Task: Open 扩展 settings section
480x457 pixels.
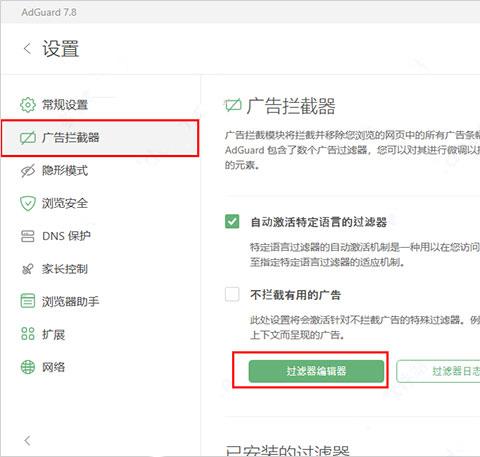Action: click(53, 334)
